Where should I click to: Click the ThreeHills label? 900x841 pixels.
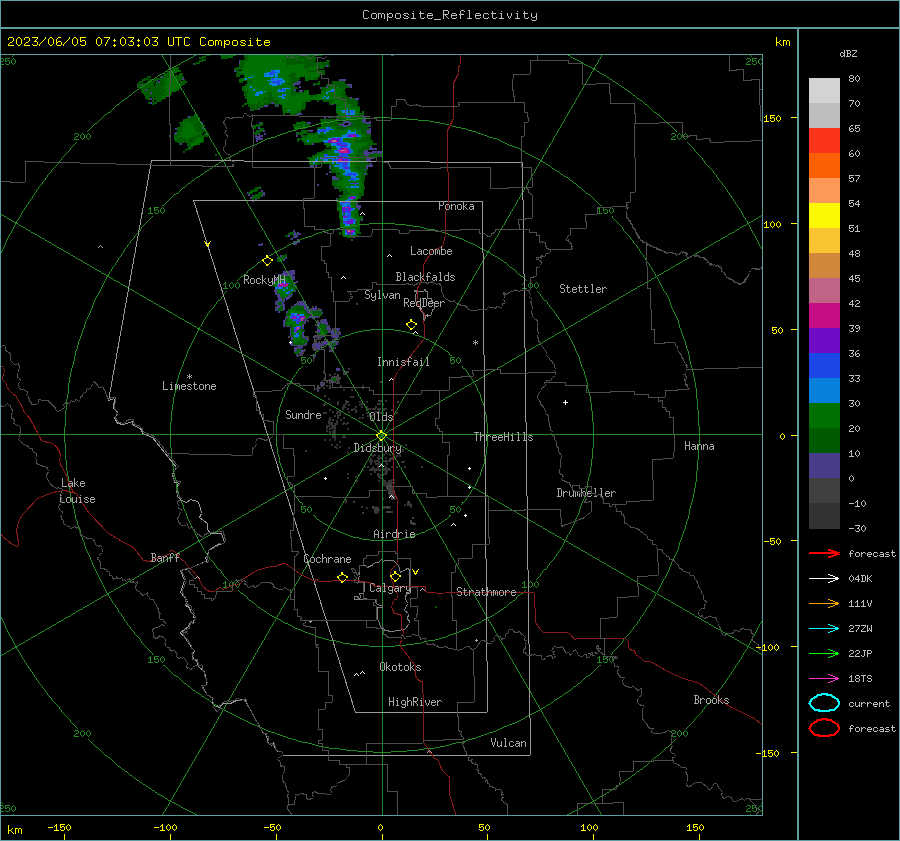[x=503, y=437]
